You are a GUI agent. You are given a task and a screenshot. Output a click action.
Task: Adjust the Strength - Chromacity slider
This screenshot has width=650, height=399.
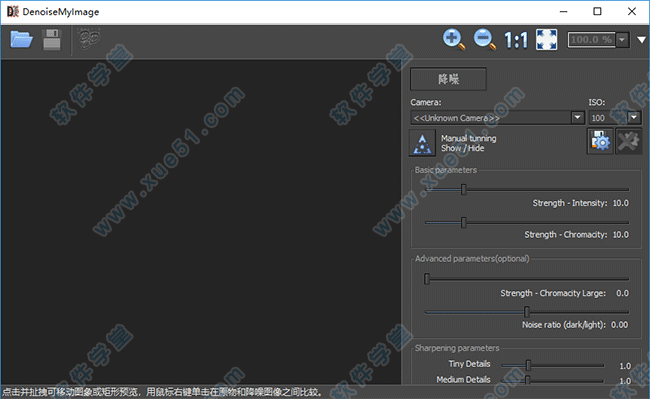527,222
